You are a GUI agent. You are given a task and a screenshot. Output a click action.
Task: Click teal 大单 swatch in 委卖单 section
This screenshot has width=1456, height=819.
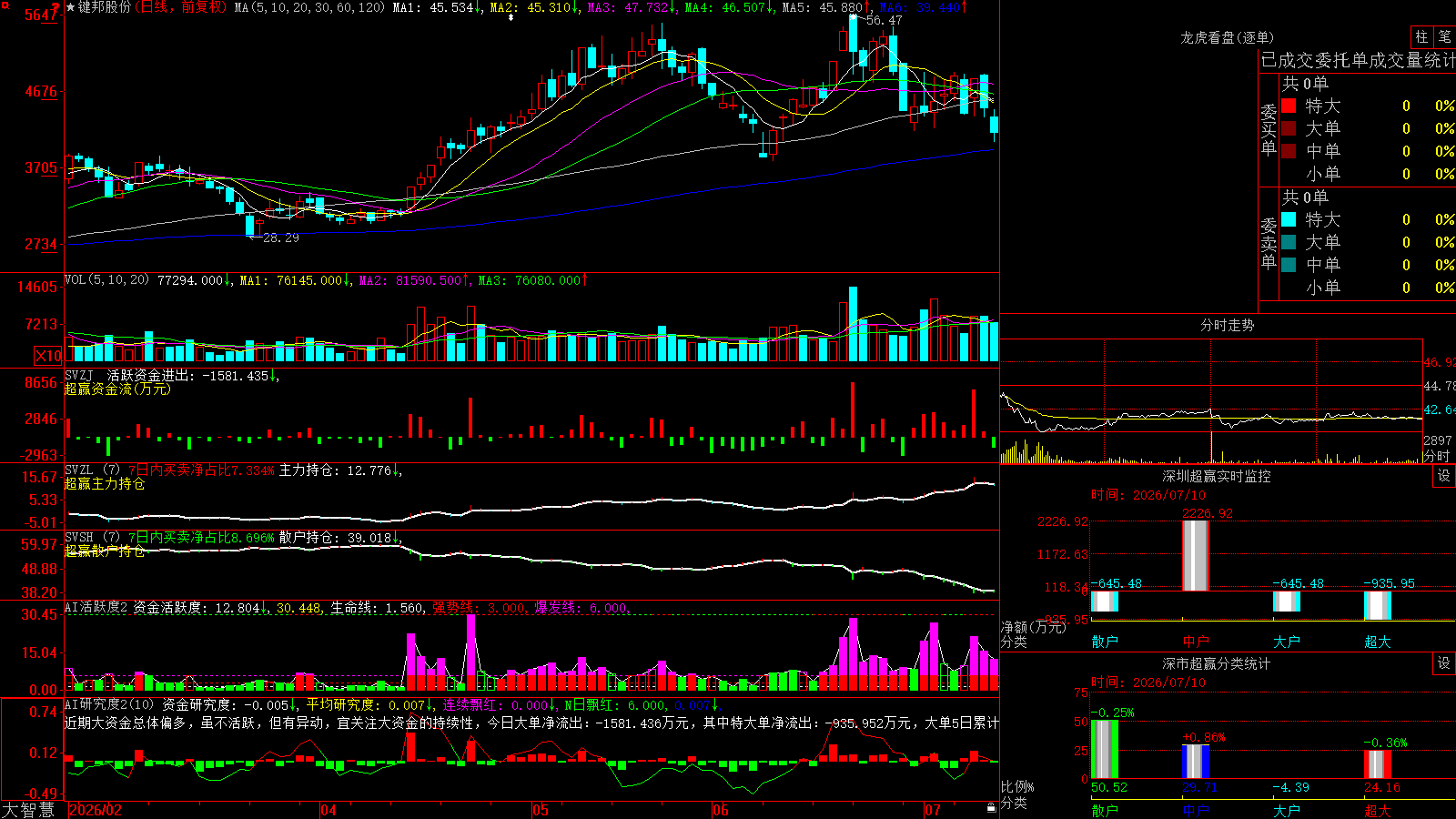click(1289, 242)
